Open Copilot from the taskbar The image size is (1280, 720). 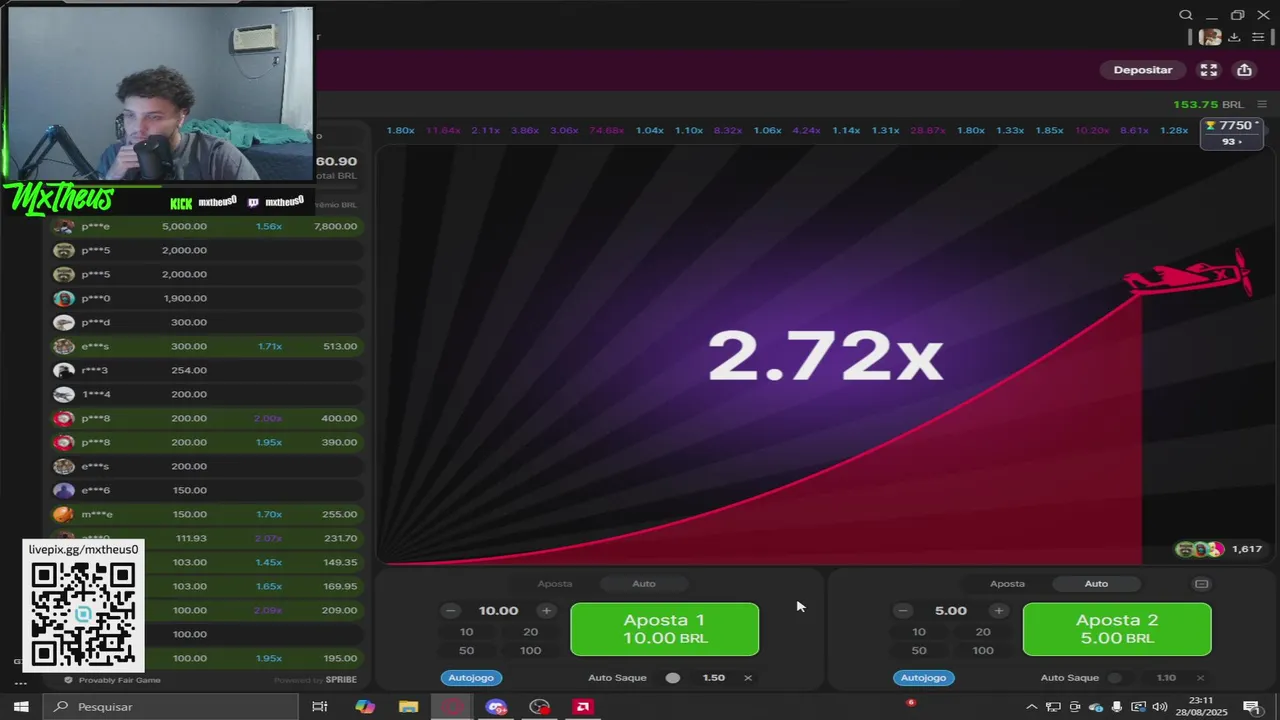click(x=365, y=707)
